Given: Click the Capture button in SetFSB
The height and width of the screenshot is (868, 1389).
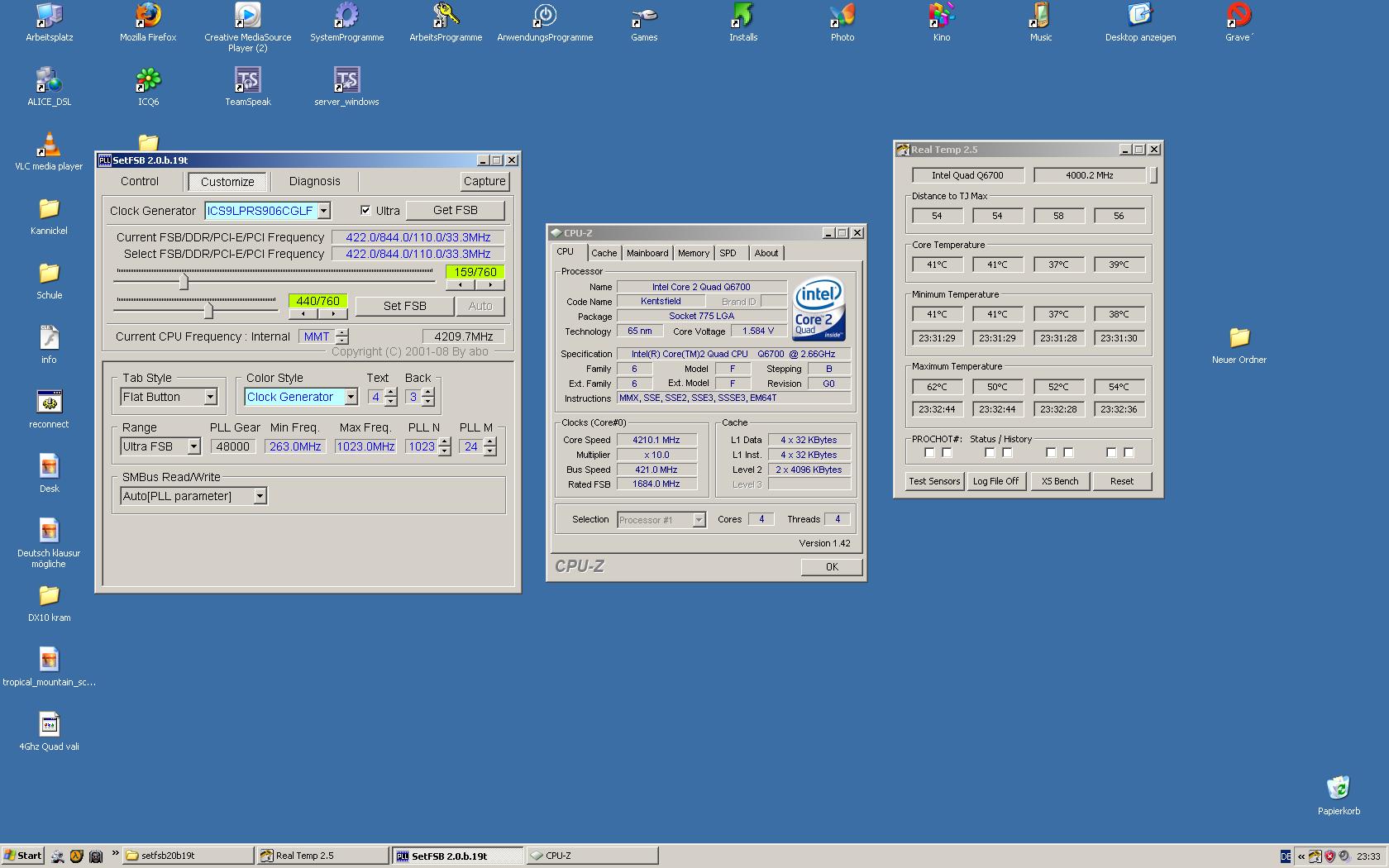Looking at the screenshot, I should [484, 181].
